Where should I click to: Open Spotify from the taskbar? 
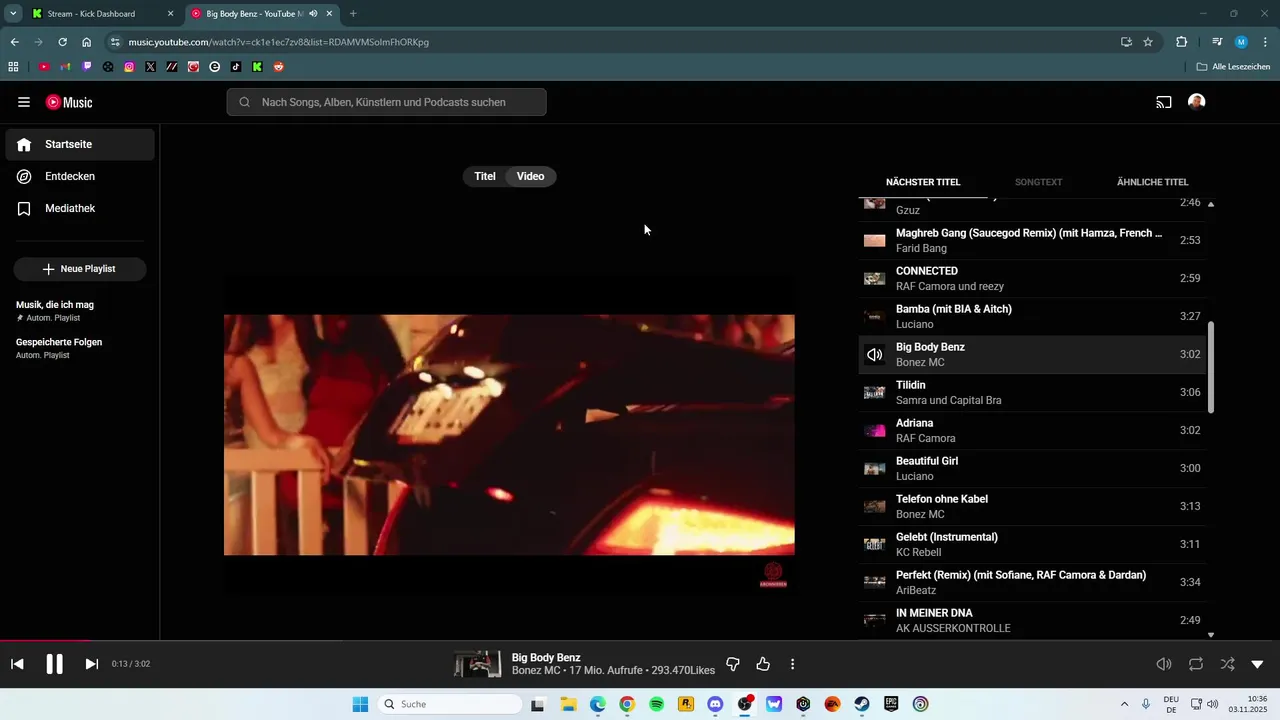click(656, 704)
